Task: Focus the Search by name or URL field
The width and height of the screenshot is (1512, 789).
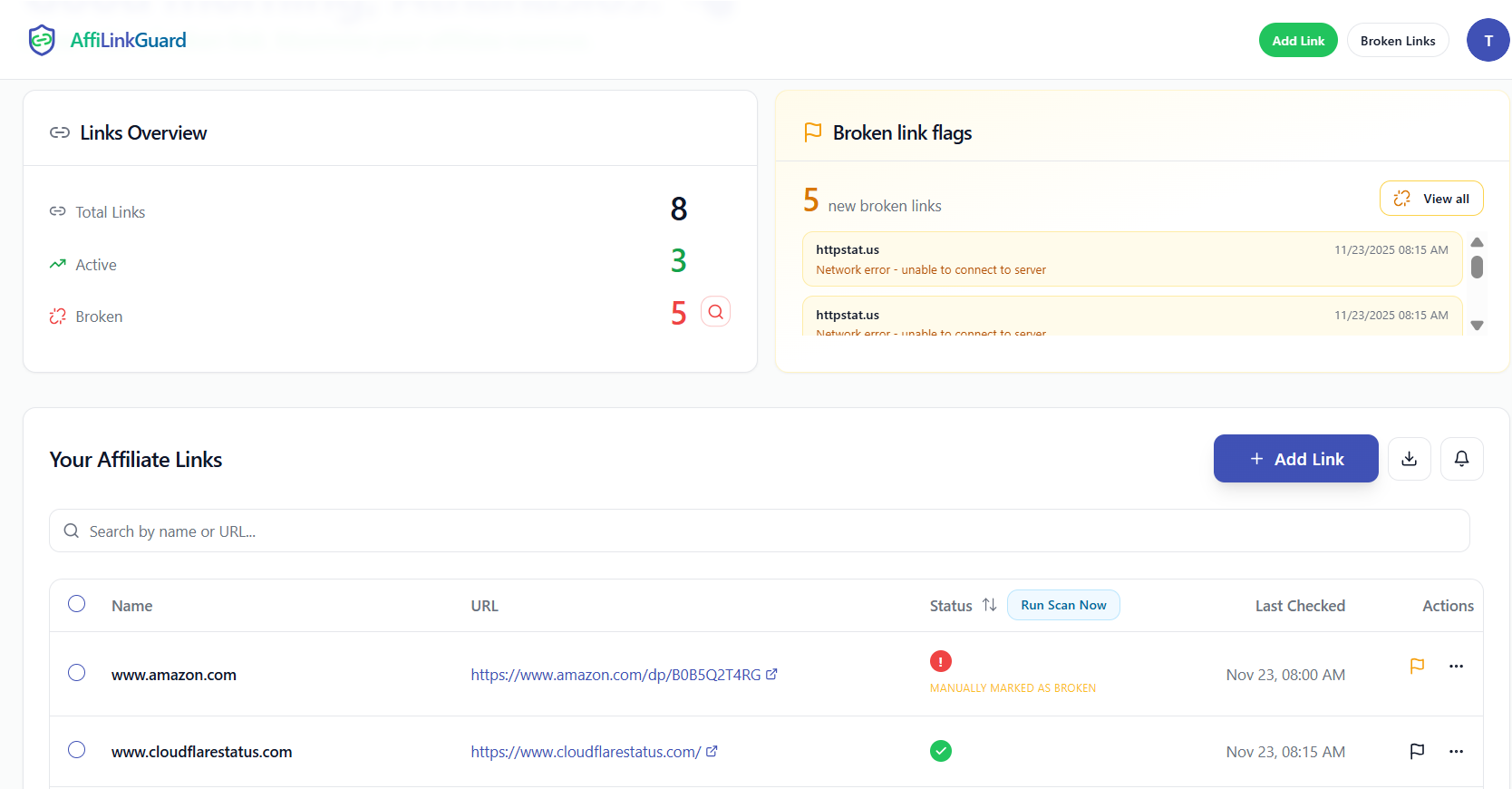Action: pos(759,531)
